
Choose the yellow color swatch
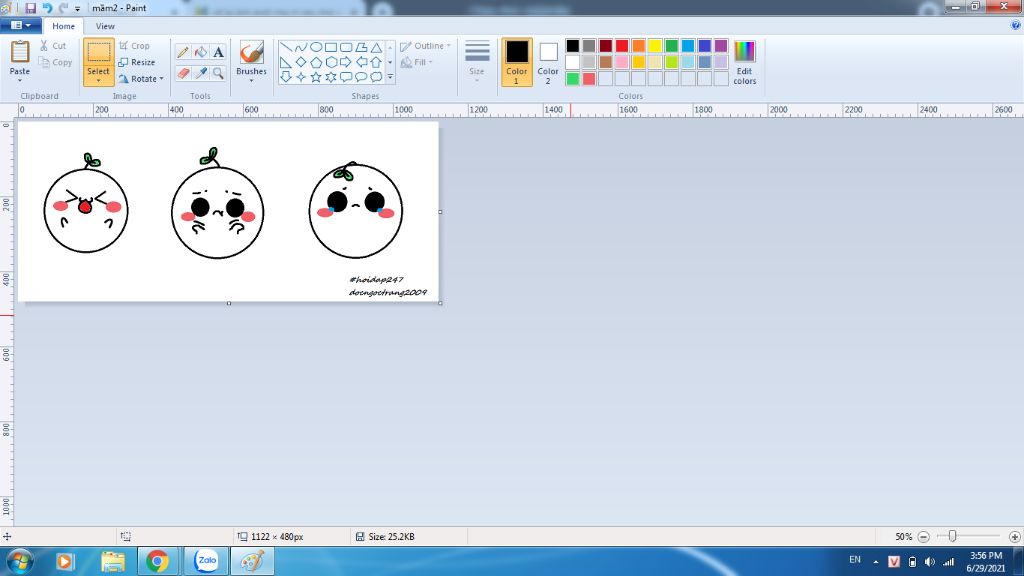(x=655, y=46)
